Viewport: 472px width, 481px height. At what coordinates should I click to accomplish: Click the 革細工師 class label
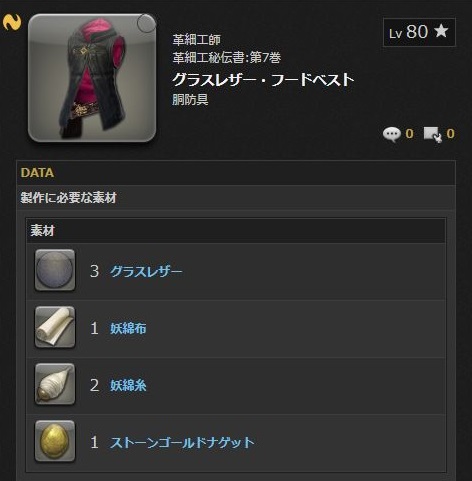coord(197,40)
